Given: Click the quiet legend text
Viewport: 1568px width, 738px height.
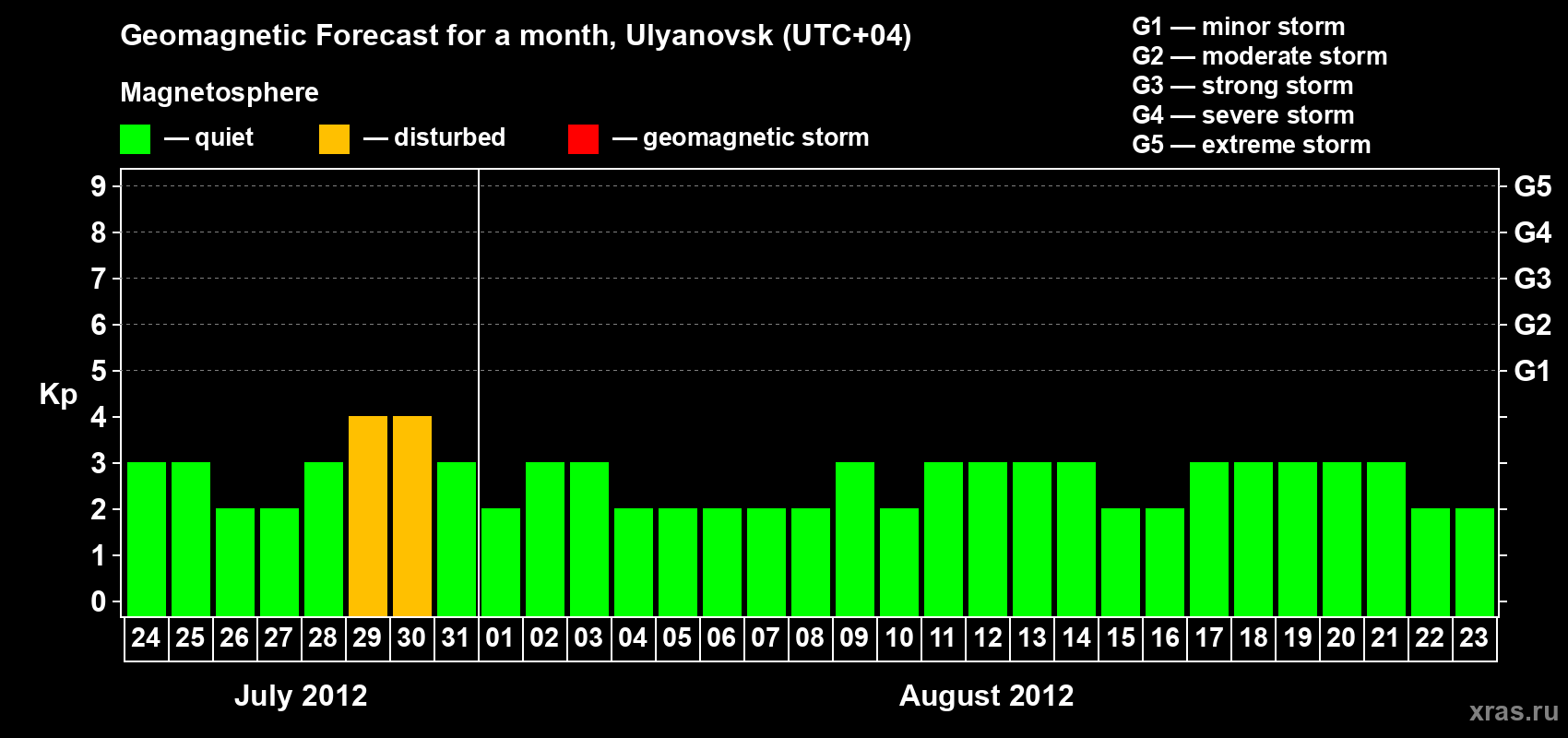Looking at the screenshot, I should coord(224,137).
